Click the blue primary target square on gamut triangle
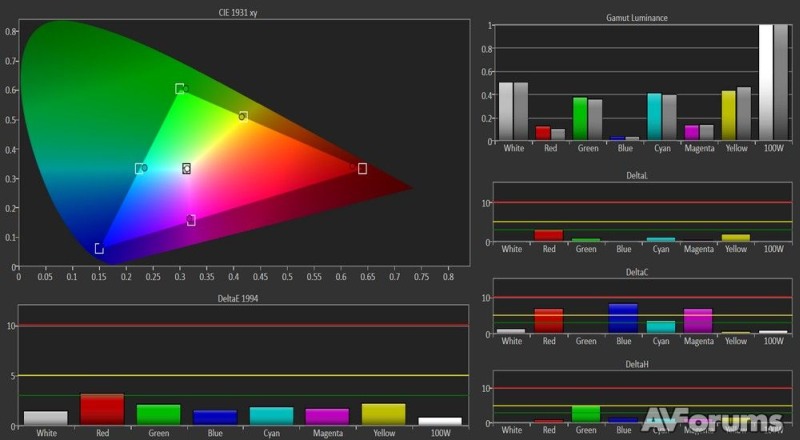The image size is (800, 440). 99,248
